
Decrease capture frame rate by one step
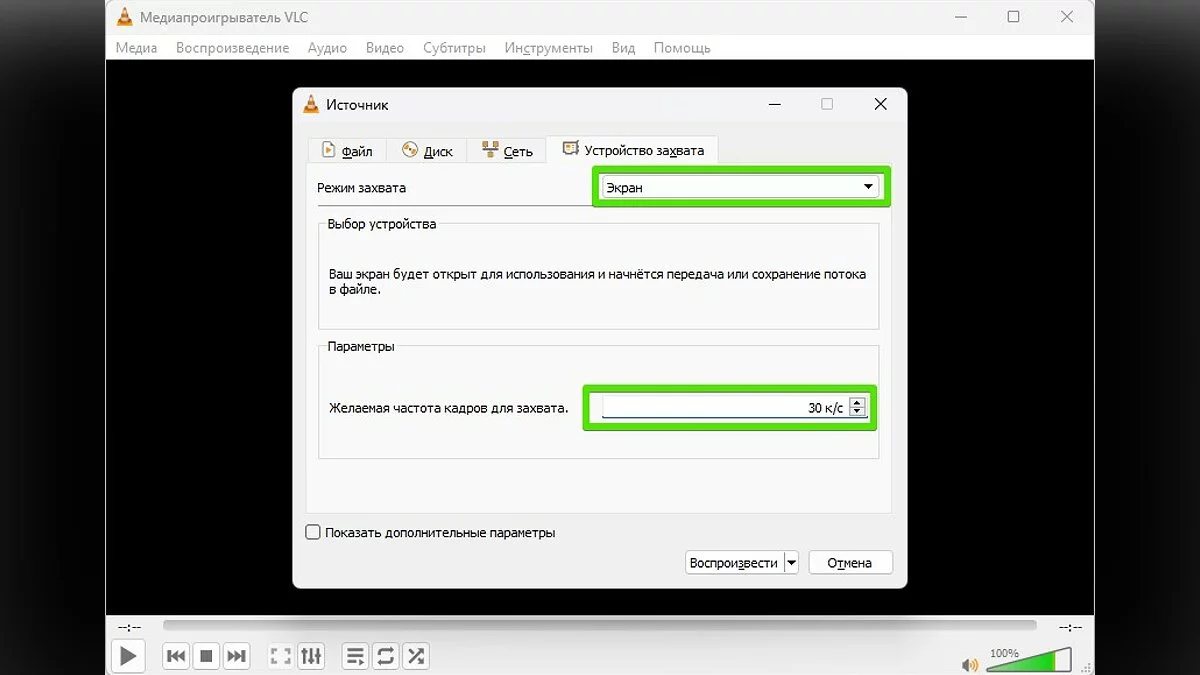pos(857,412)
